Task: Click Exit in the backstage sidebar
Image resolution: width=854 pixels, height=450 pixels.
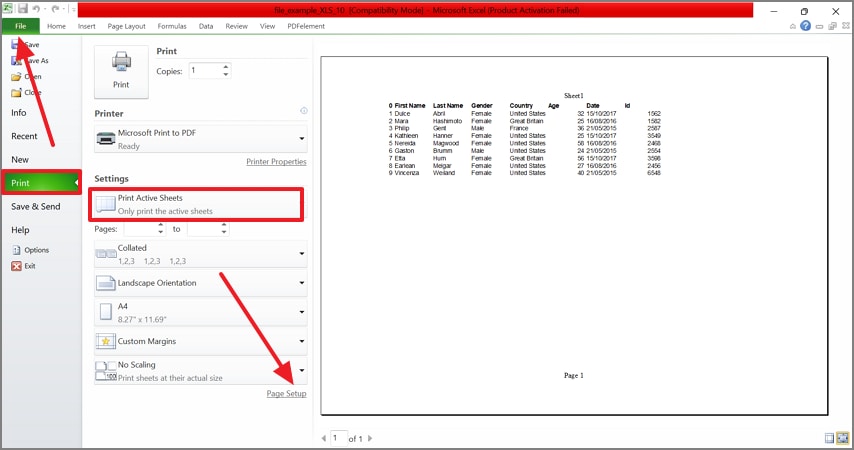Action: [23, 266]
